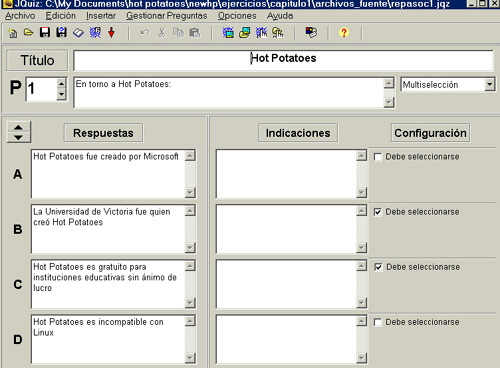The image size is (500, 368).
Task: Open the Archivo menu
Action: (x=20, y=16)
